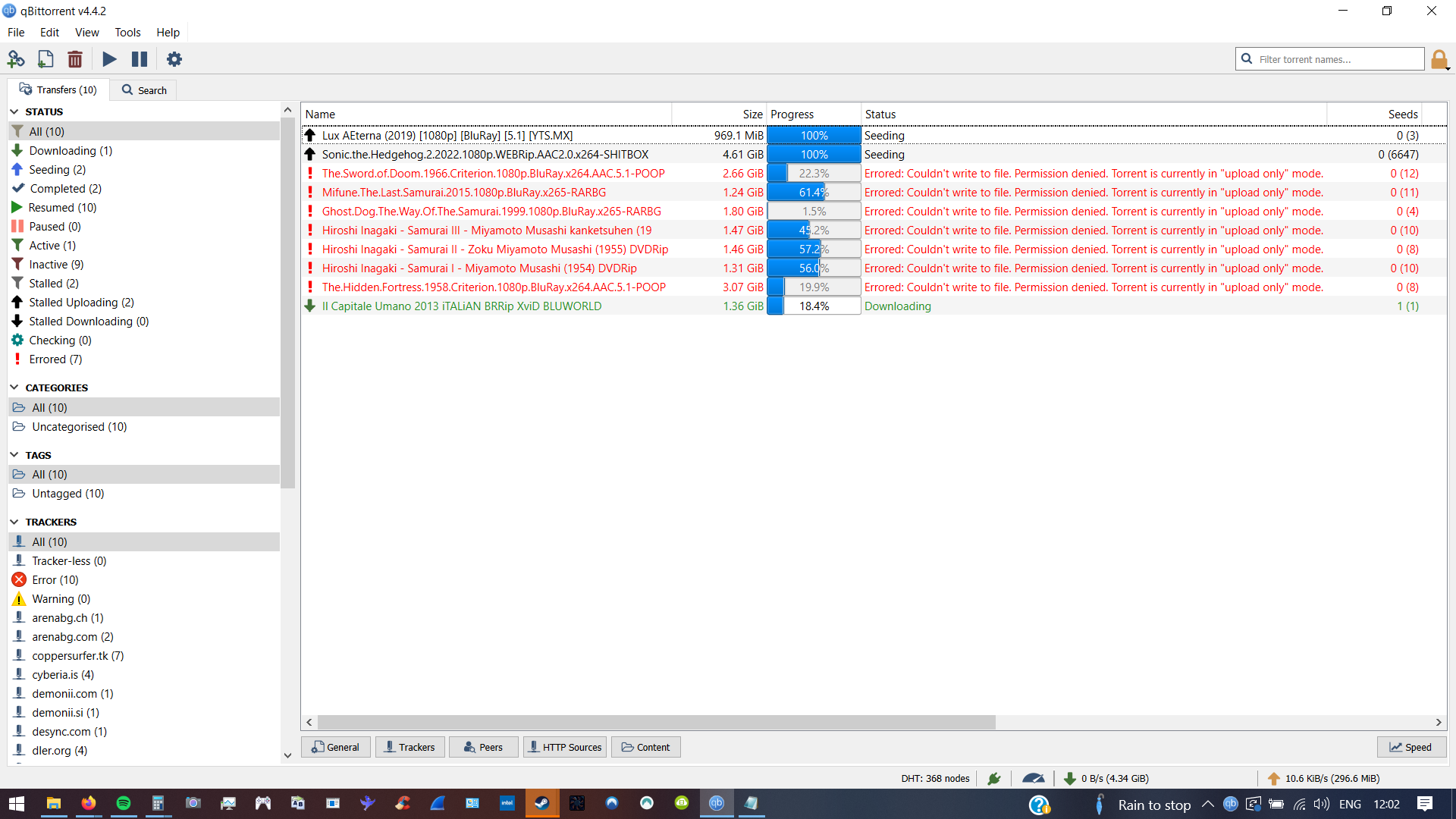
Task: Filter by coppersurfer.tk tracker
Action: (77, 656)
